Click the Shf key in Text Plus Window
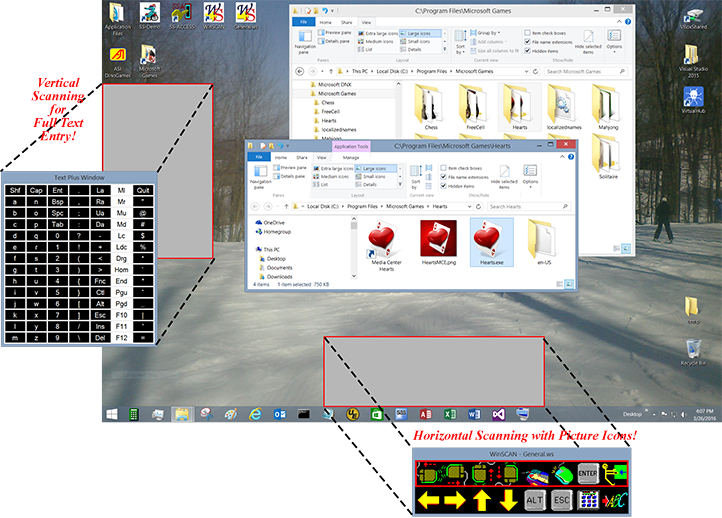 [15, 190]
